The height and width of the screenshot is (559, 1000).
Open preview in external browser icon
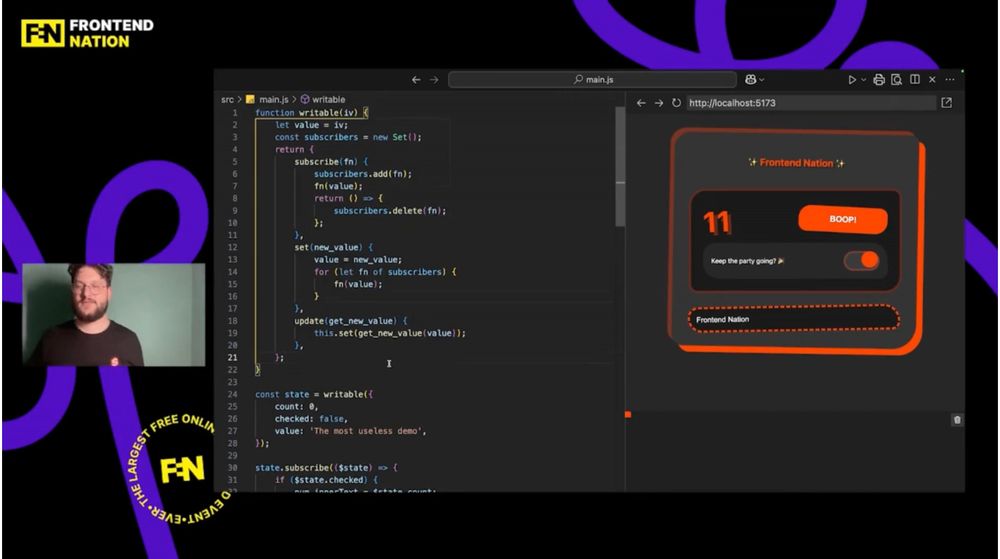(x=946, y=103)
